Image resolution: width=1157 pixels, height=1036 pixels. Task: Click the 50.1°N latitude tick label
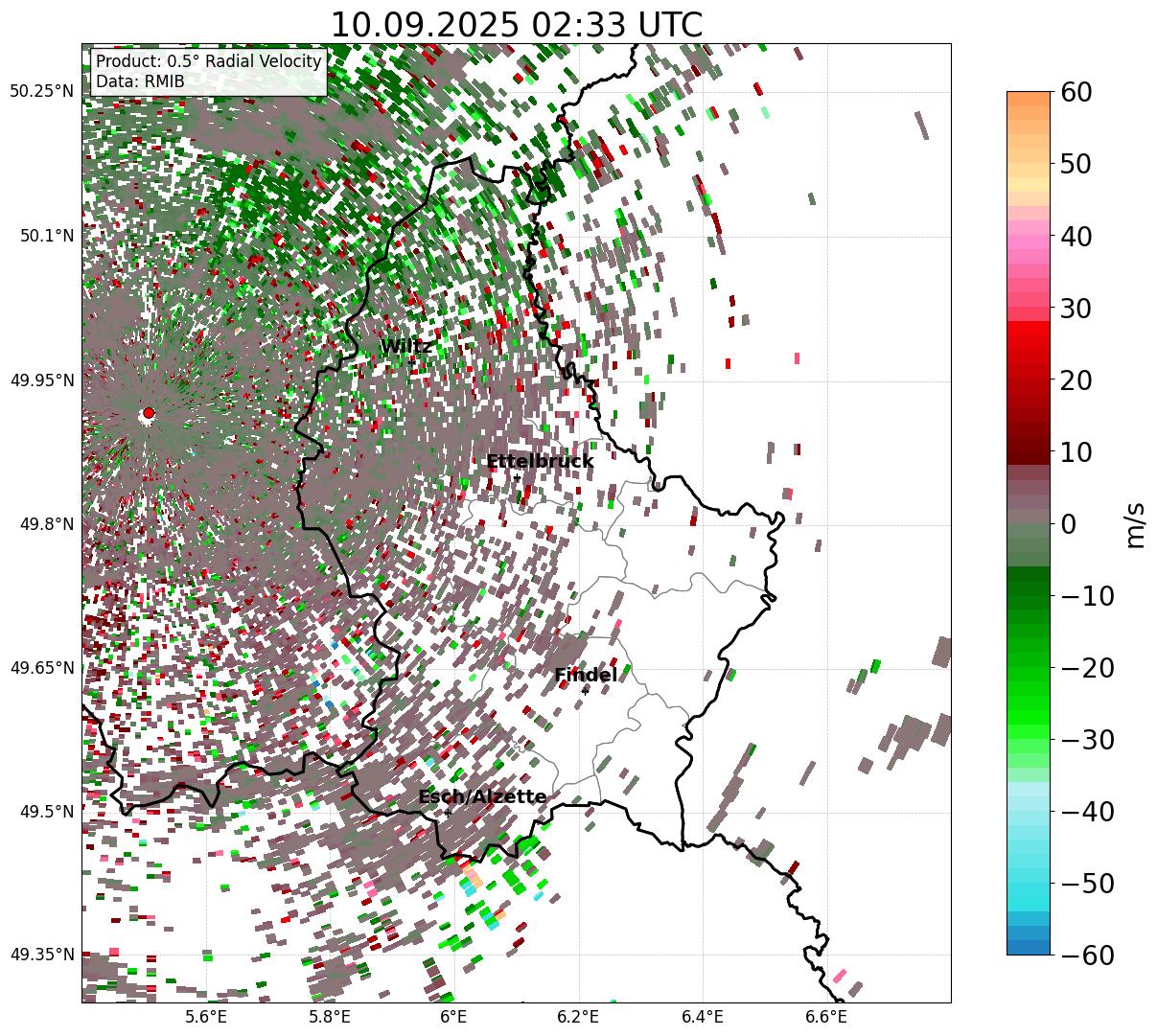(x=45, y=236)
